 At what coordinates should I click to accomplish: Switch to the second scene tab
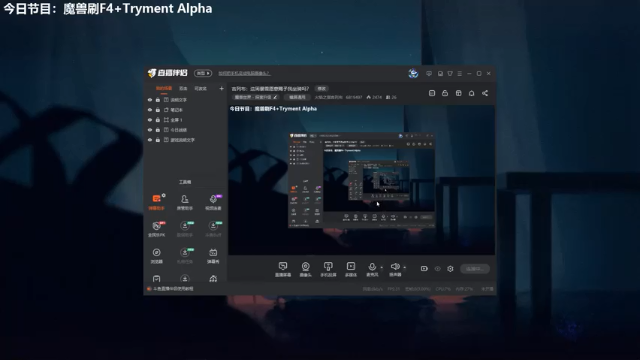click(x=183, y=88)
